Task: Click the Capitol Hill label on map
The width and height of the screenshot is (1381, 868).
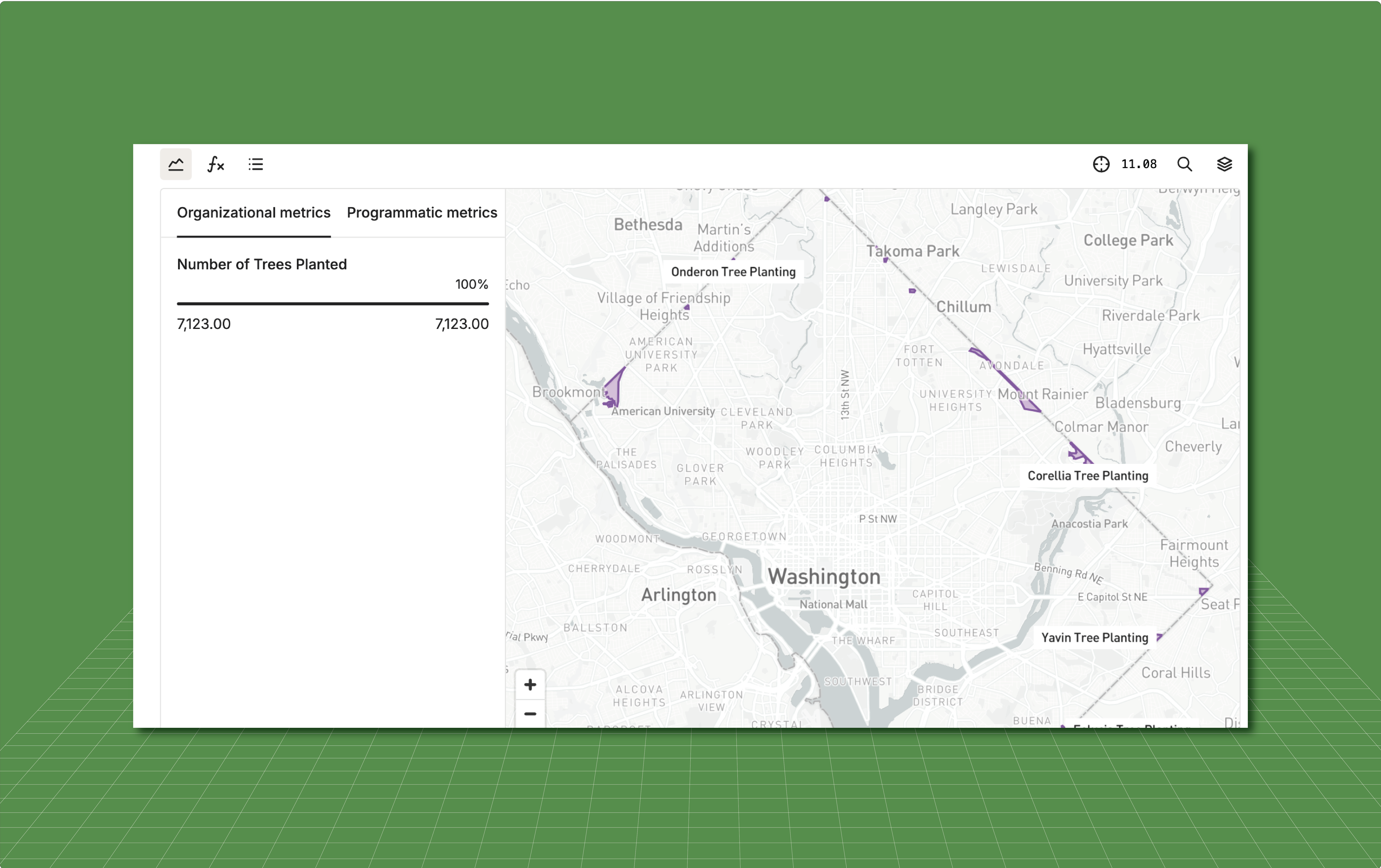Action: tap(935, 600)
